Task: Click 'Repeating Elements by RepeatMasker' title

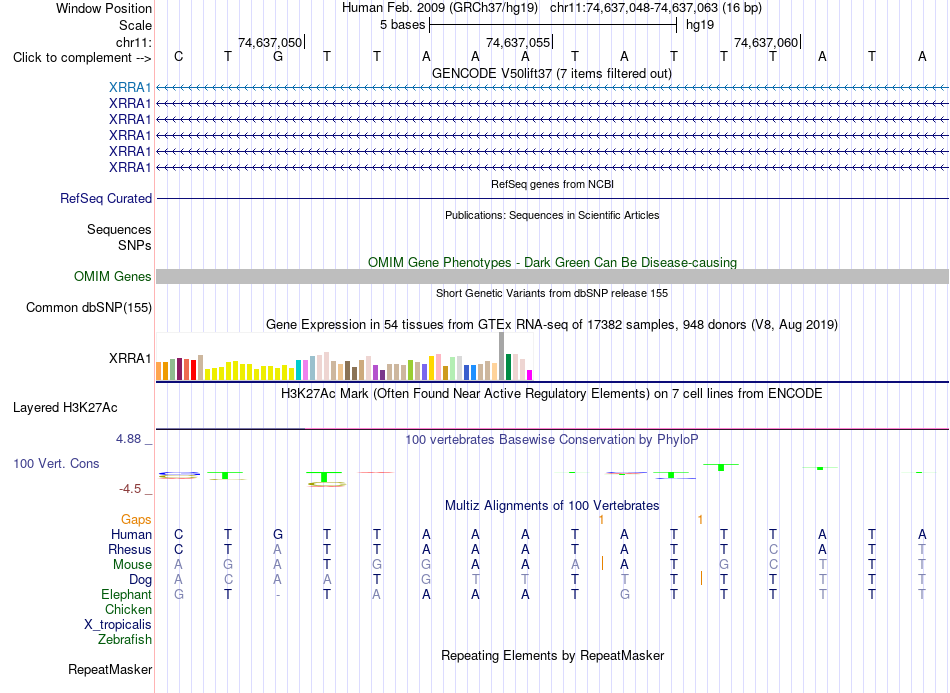Action: tap(552, 655)
